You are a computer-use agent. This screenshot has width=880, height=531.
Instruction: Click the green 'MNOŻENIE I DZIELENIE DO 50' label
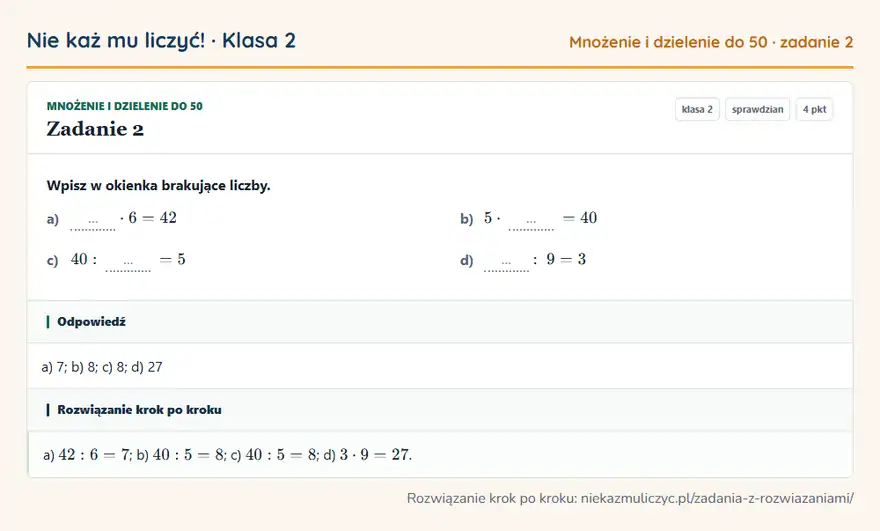(125, 106)
